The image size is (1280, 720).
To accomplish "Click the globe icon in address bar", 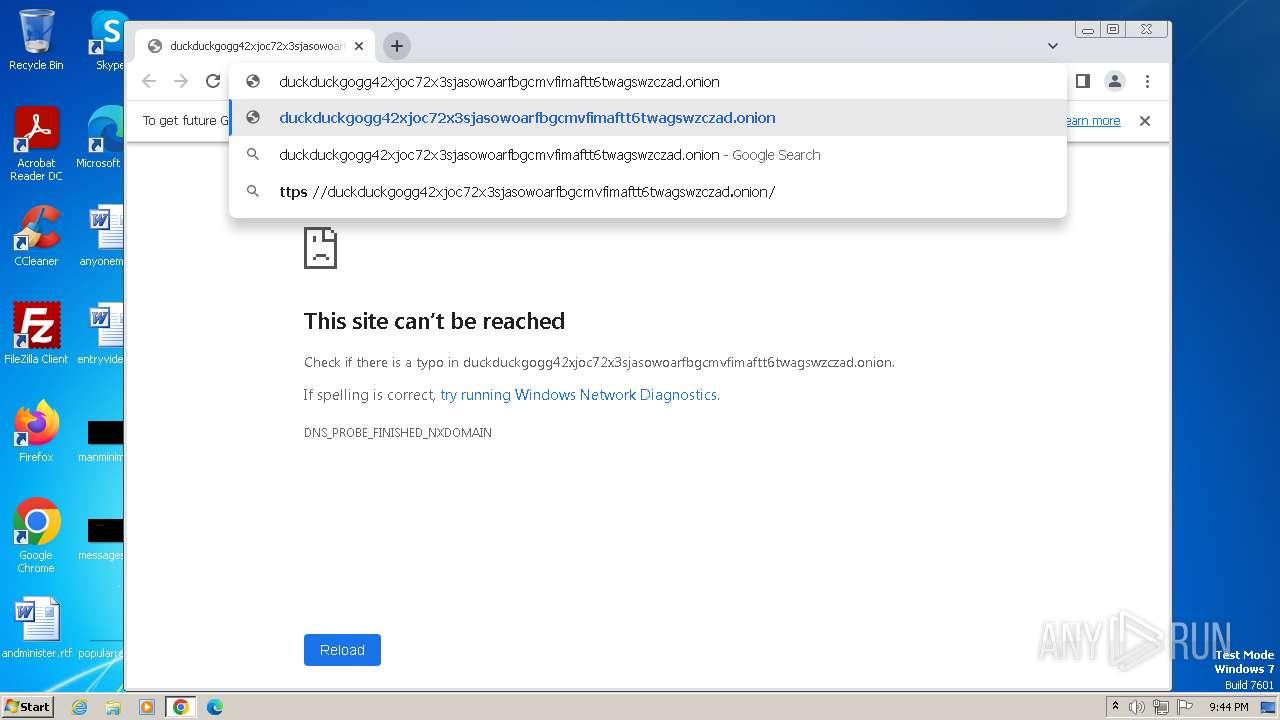I will (x=253, y=82).
